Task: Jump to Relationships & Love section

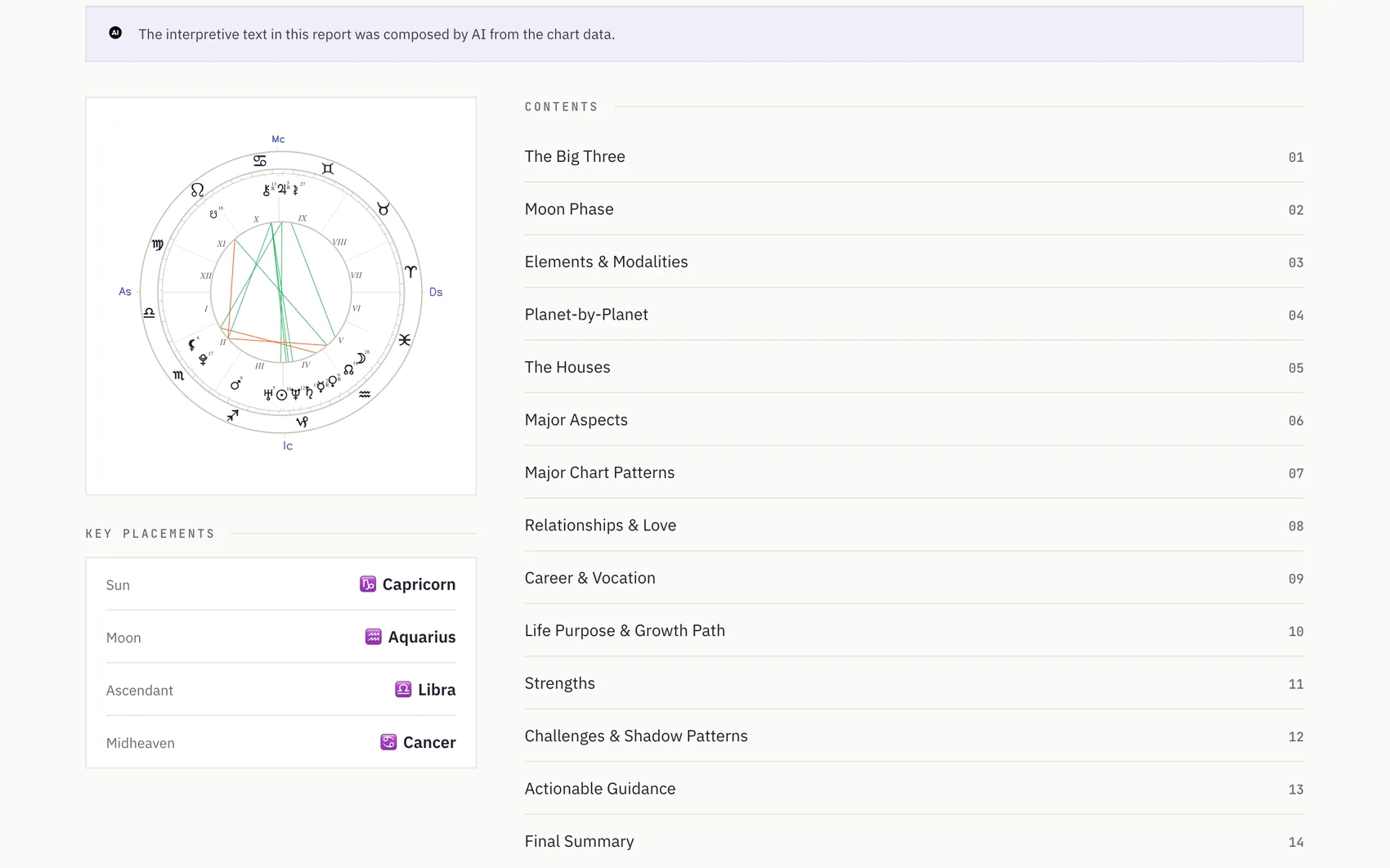Action: [914, 525]
